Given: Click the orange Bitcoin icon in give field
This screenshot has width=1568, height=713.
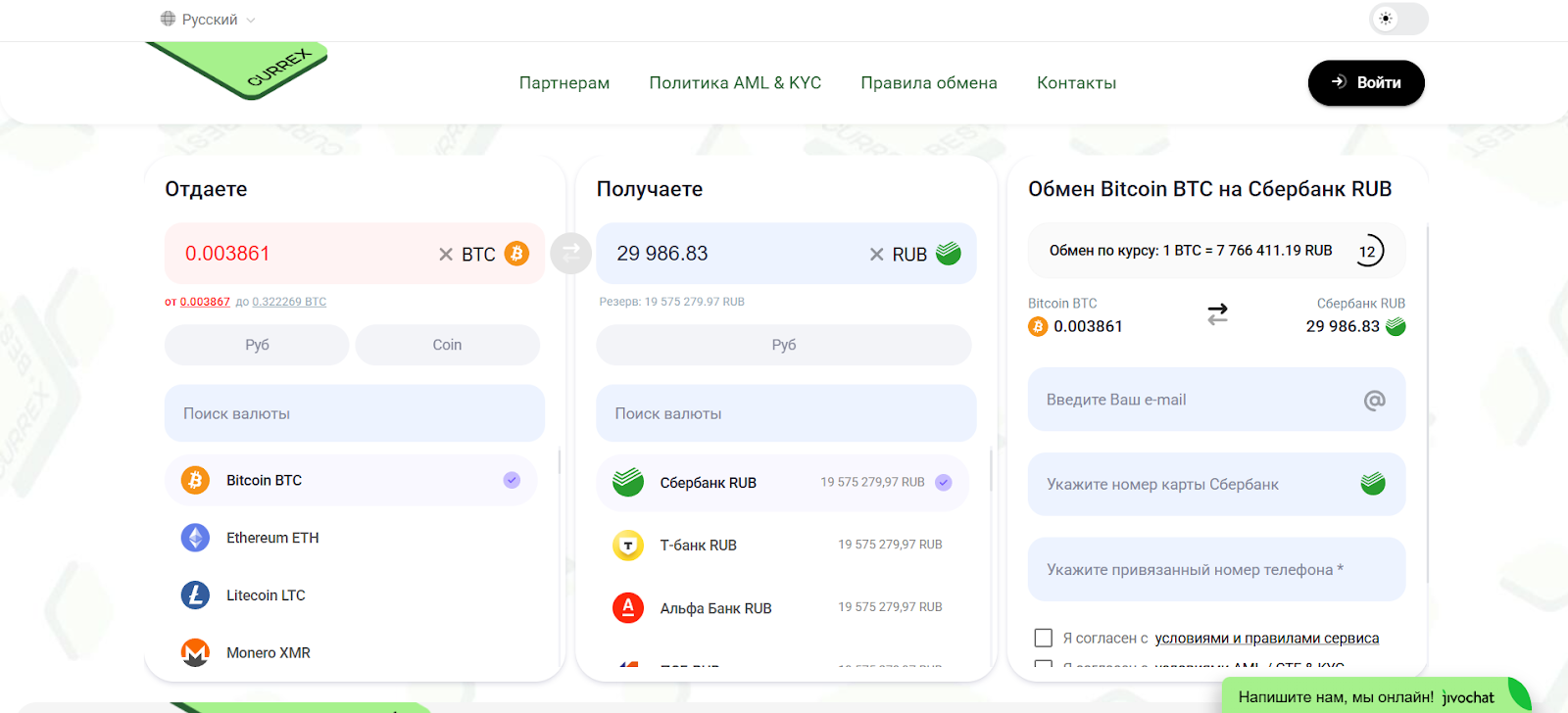Looking at the screenshot, I should (x=516, y=254).
